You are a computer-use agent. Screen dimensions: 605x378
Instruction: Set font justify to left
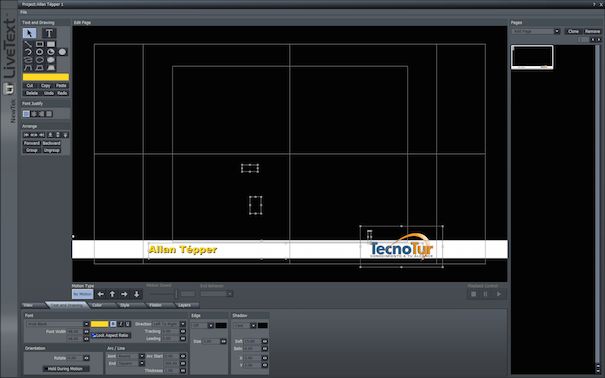pos(26,114)
